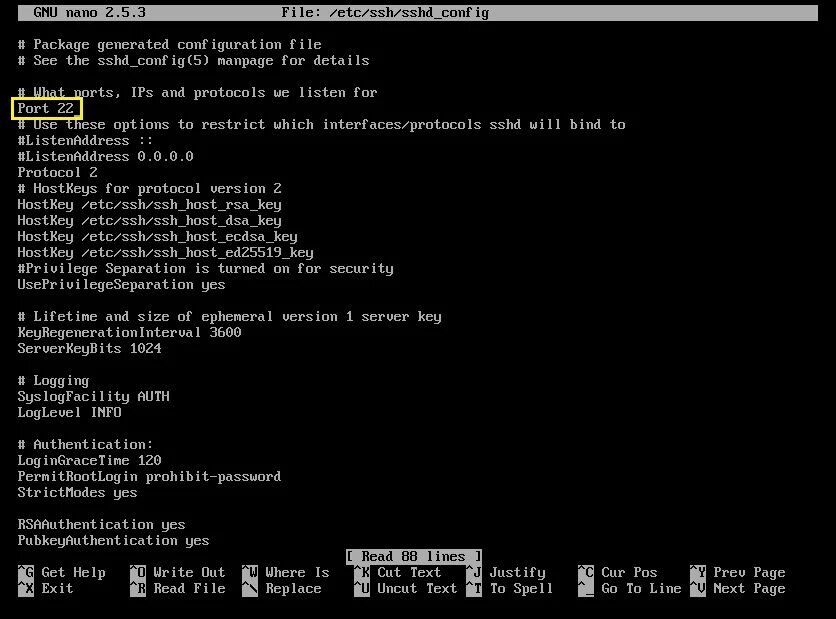
Task: Click the ^W Where Is shortcut
Action: 286,573
